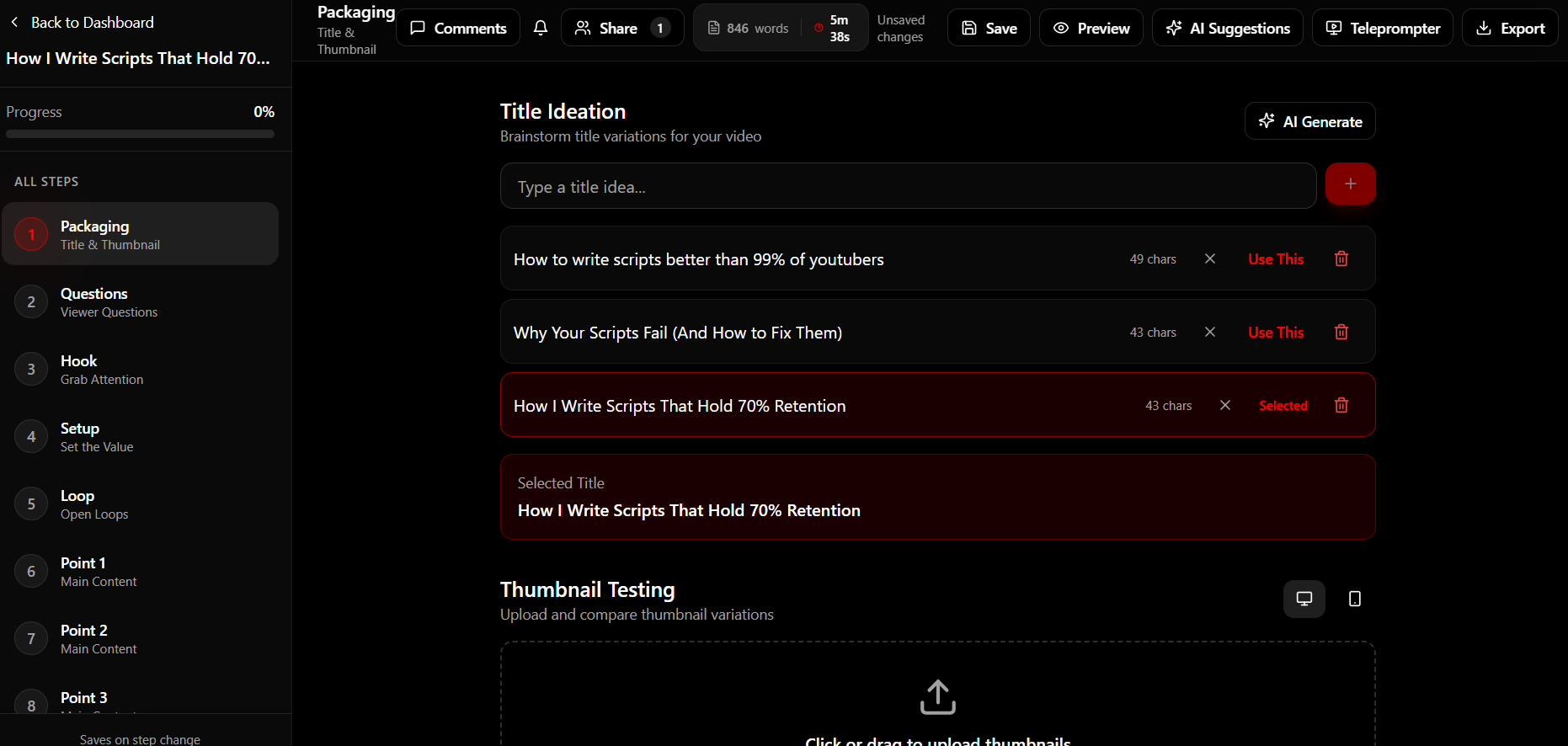Click the Progress bar in sidebar
1568x746 pixels.
point(140,134)
